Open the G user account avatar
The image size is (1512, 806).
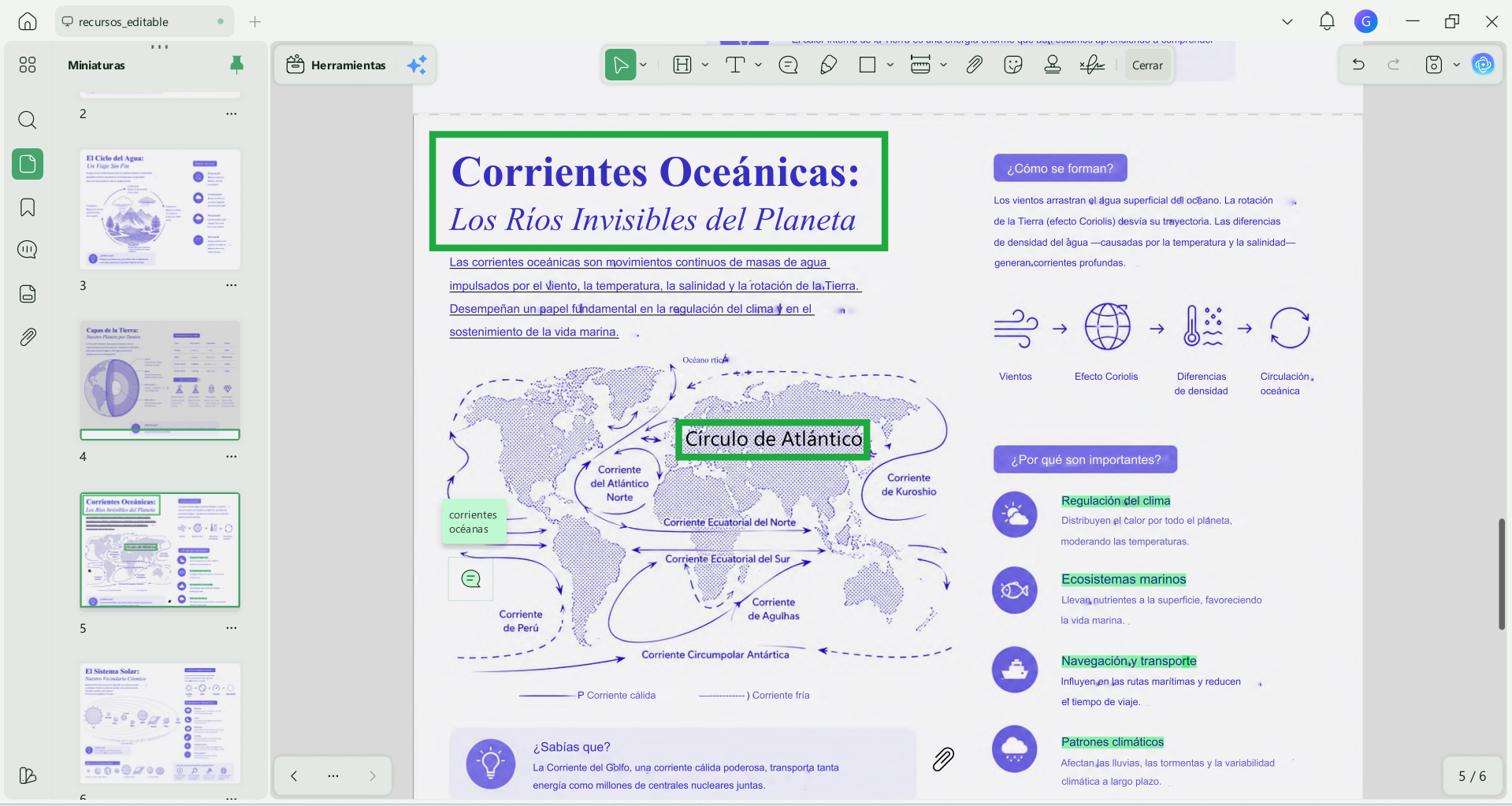point(1365,21)
